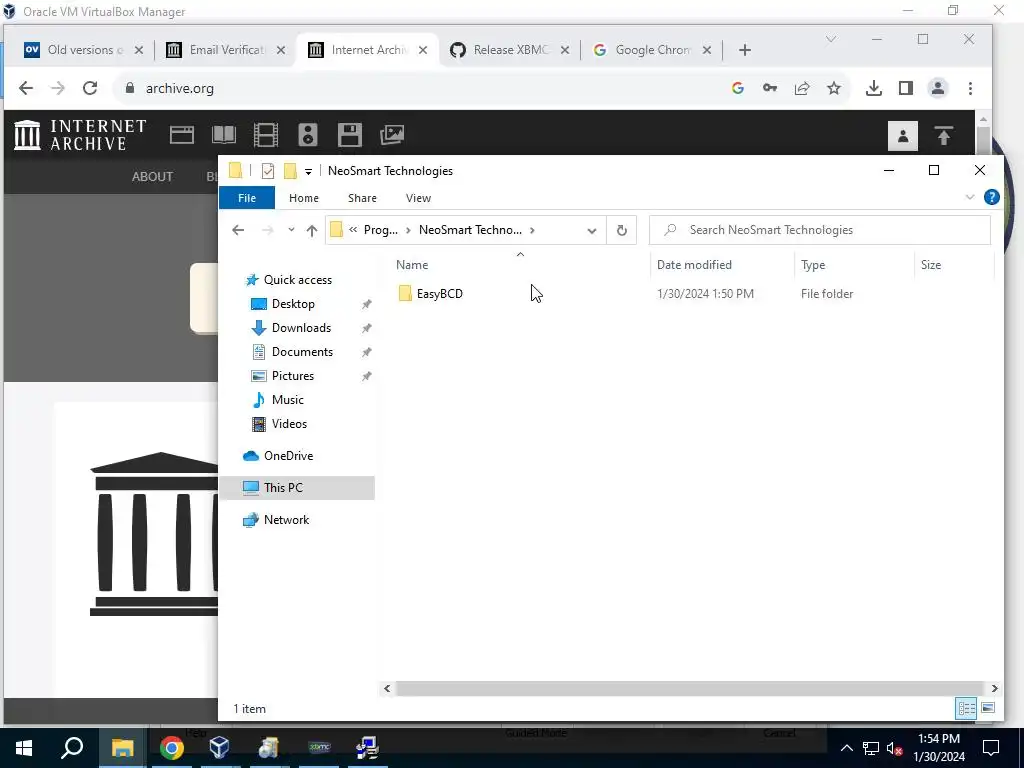
Task: Click New folder icon in Explorer title bar
Action: pos(290,171)
